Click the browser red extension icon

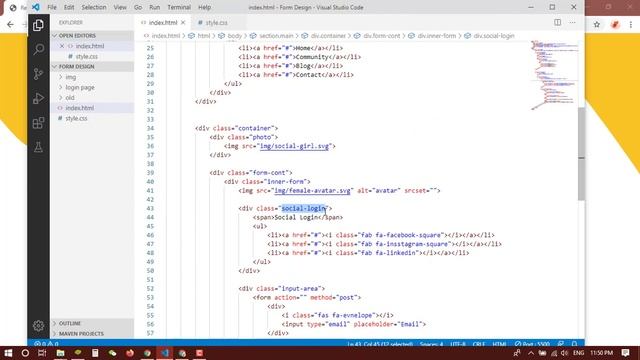[615, 24]
